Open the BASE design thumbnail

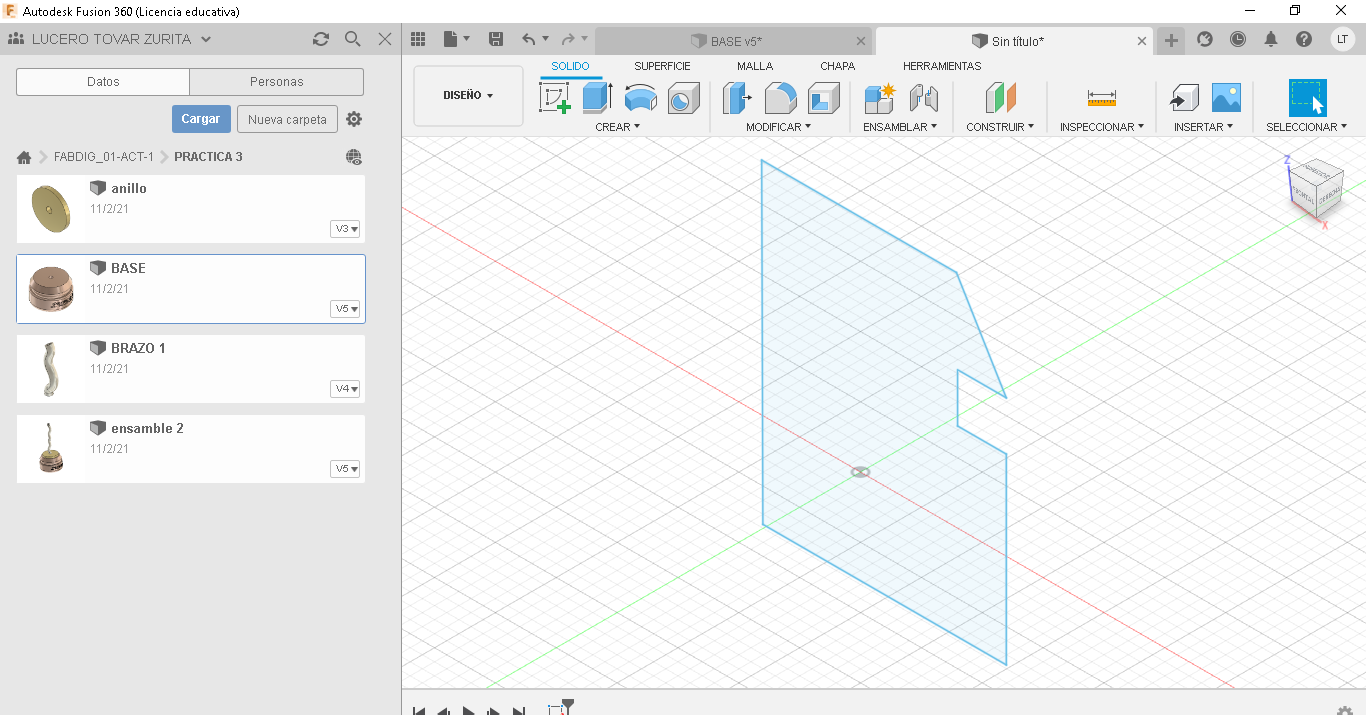click(51, 289)
